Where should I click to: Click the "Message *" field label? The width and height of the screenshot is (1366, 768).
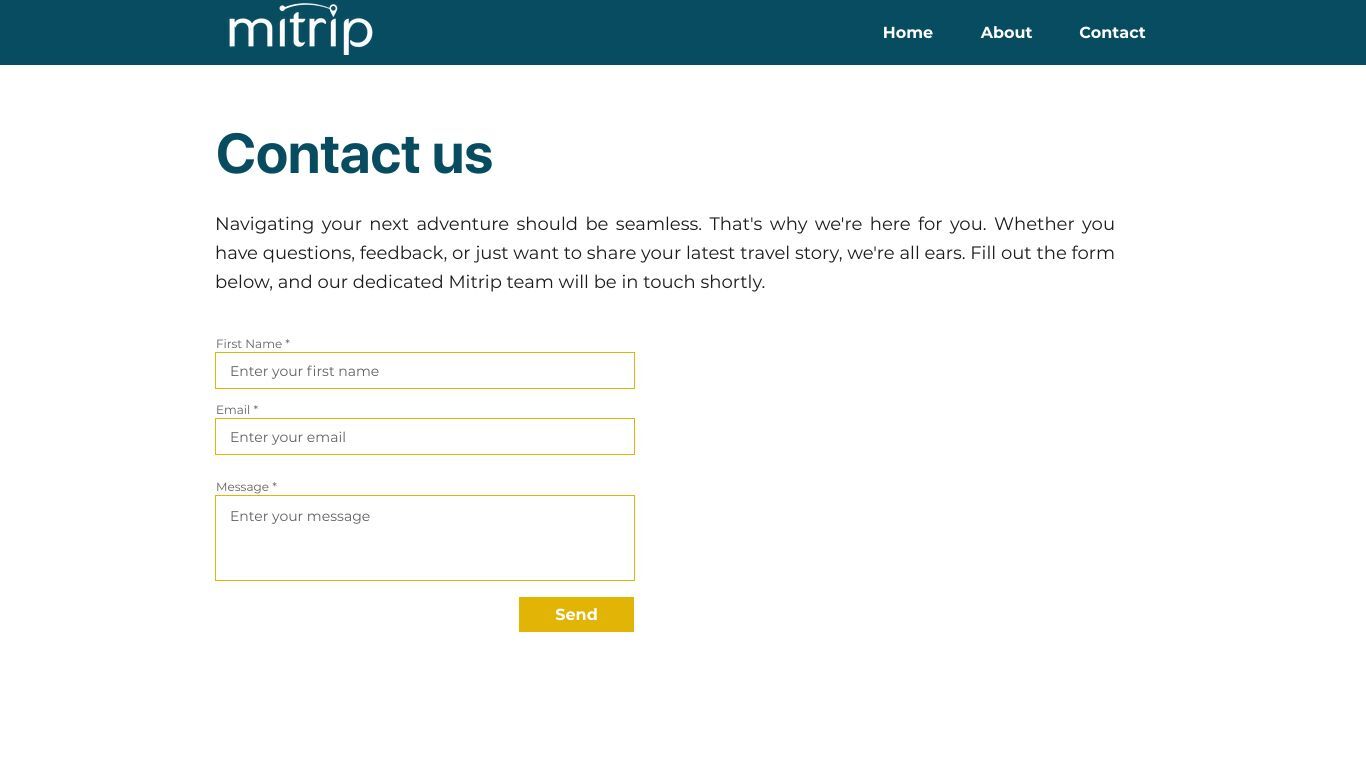(246, 486)
